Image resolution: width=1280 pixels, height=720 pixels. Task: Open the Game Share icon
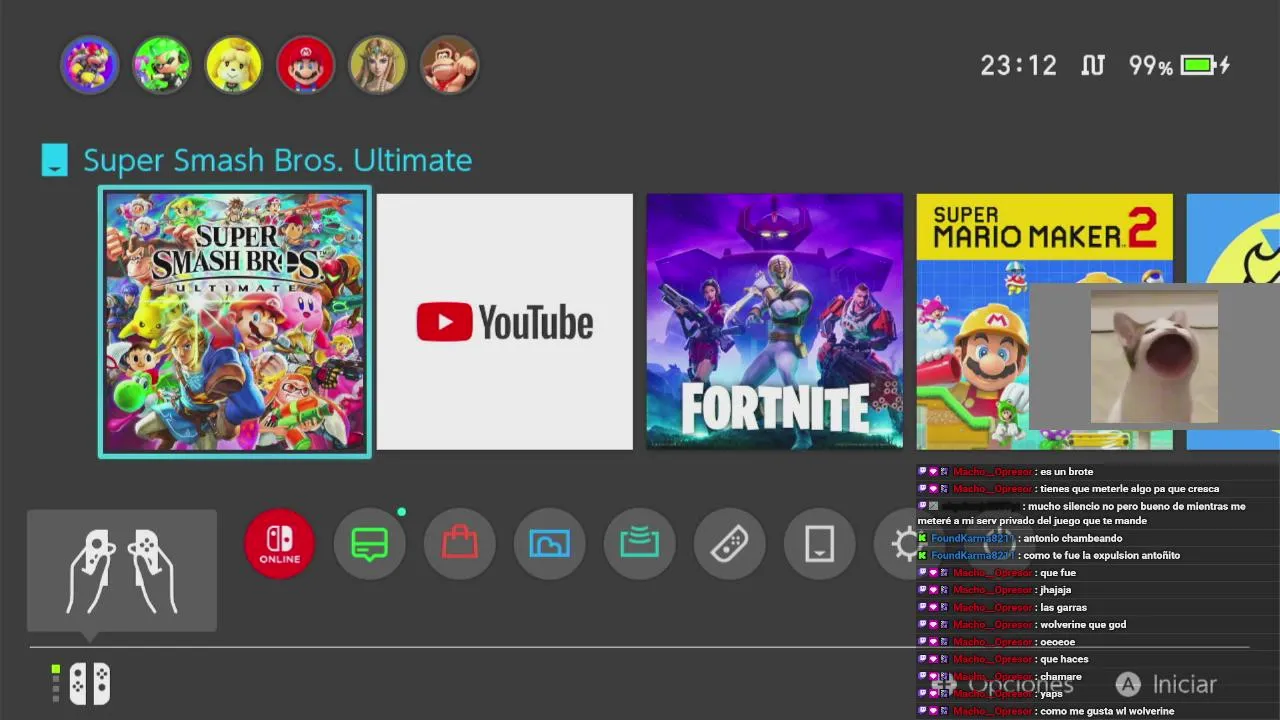(x=640, y=544)
